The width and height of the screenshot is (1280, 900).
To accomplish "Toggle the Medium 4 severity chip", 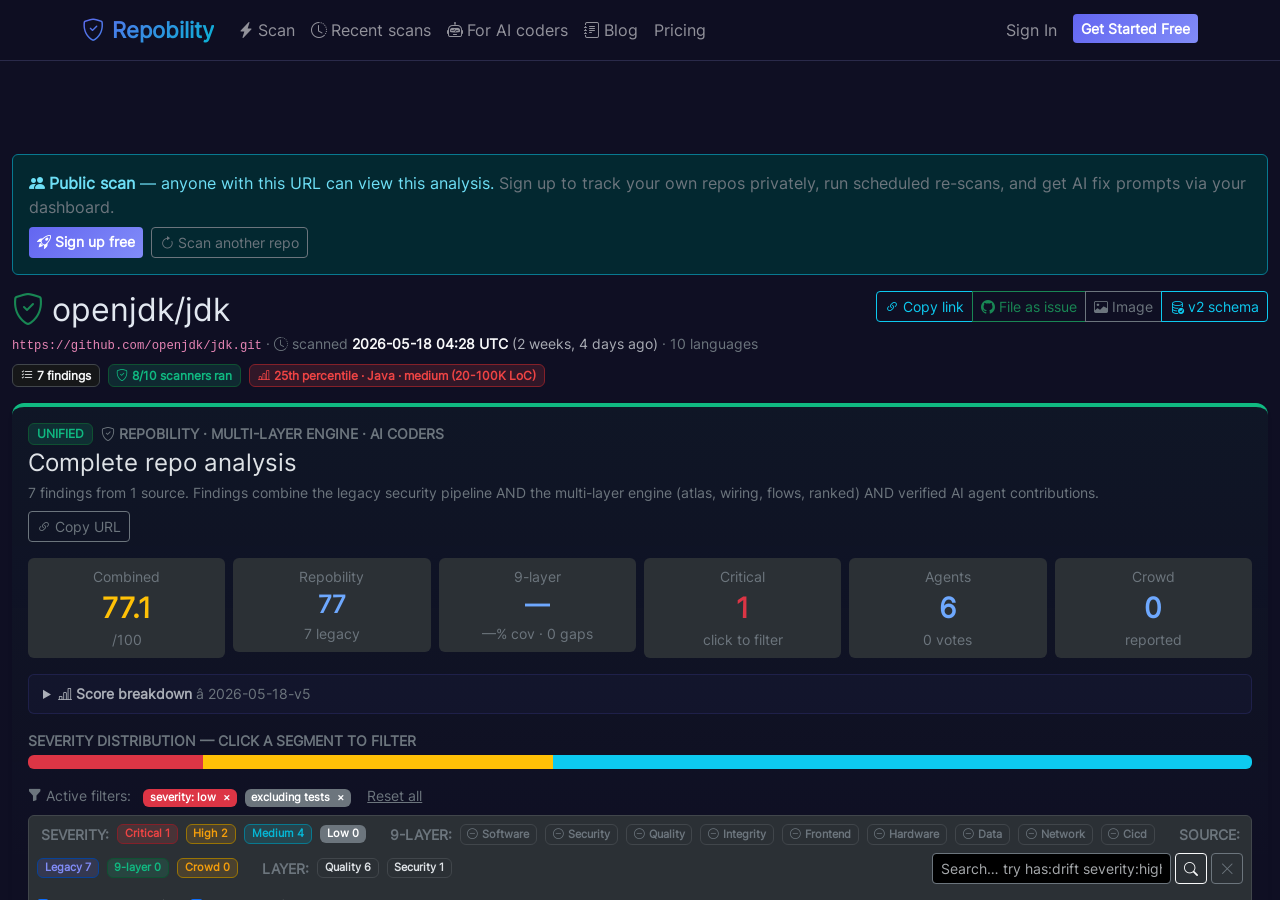I will click(278, 834).
